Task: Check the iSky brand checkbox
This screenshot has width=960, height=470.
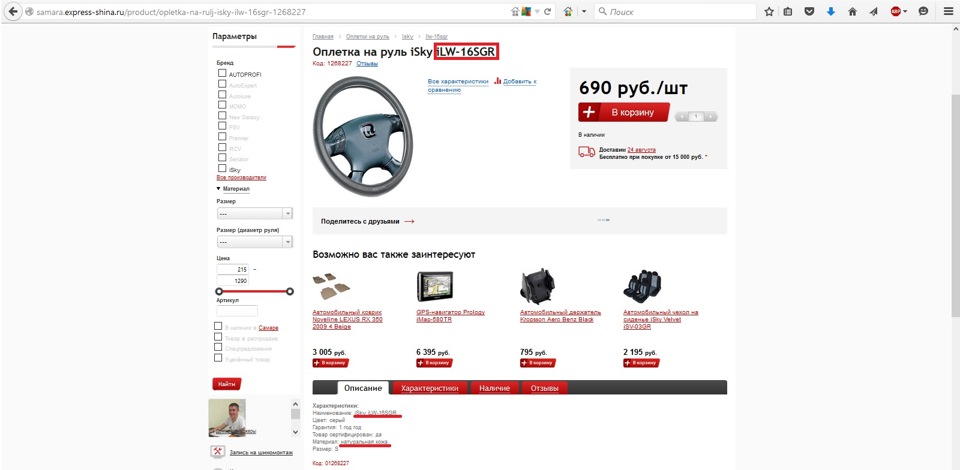Action: pos(222,168)
